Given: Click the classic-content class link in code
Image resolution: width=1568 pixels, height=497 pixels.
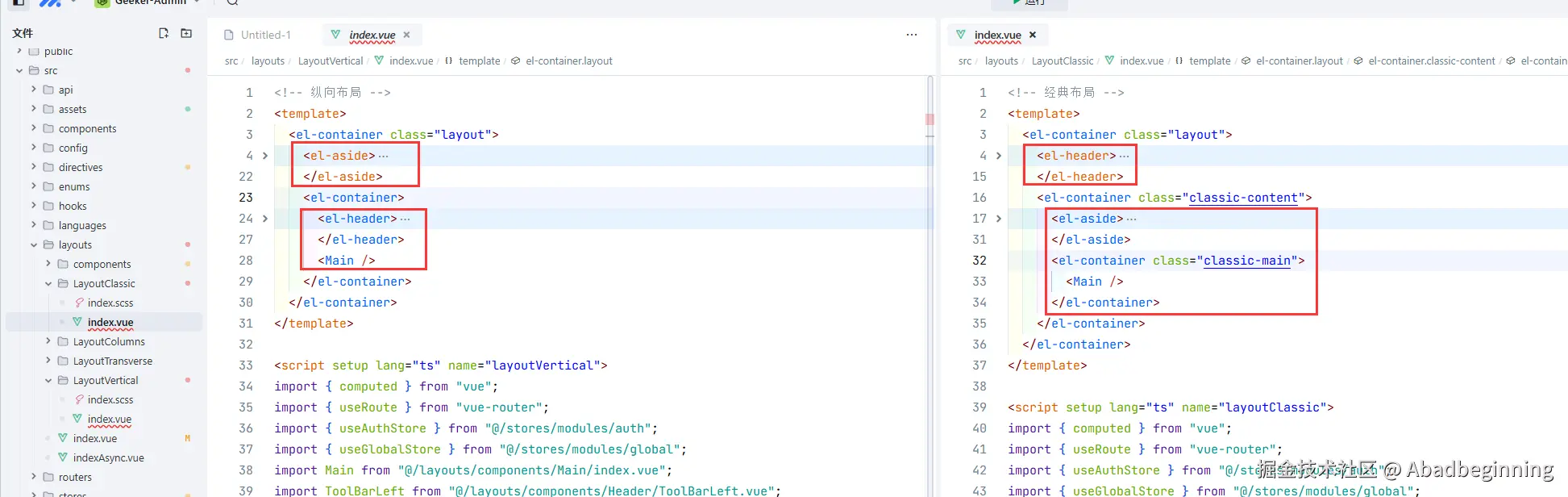Looking at the screenshot, I should 1243,198.
